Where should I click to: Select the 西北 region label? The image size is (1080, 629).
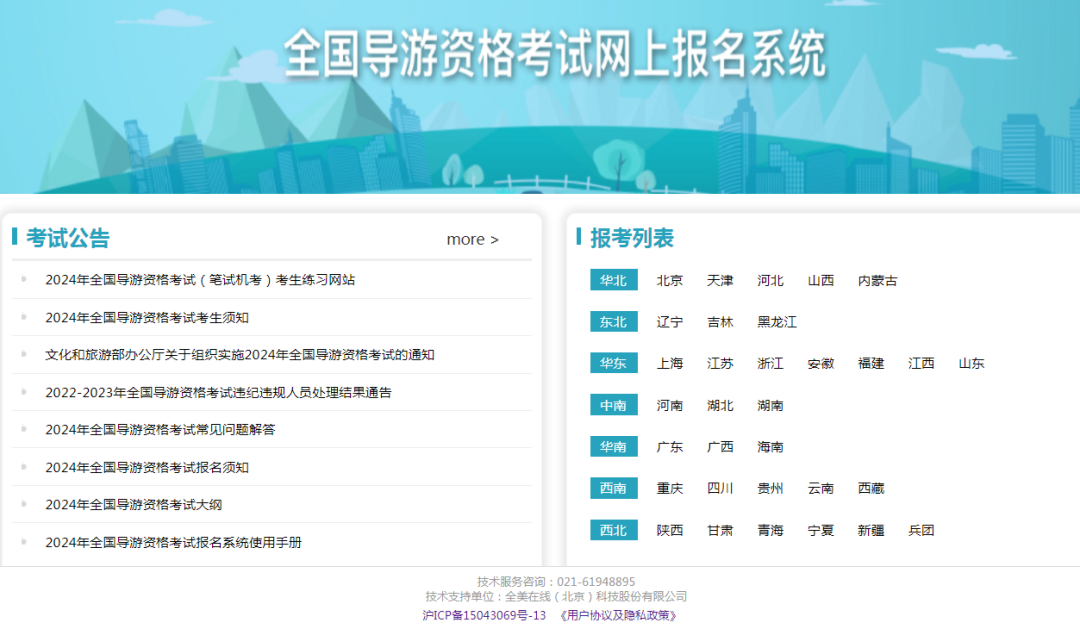[613, 530]
